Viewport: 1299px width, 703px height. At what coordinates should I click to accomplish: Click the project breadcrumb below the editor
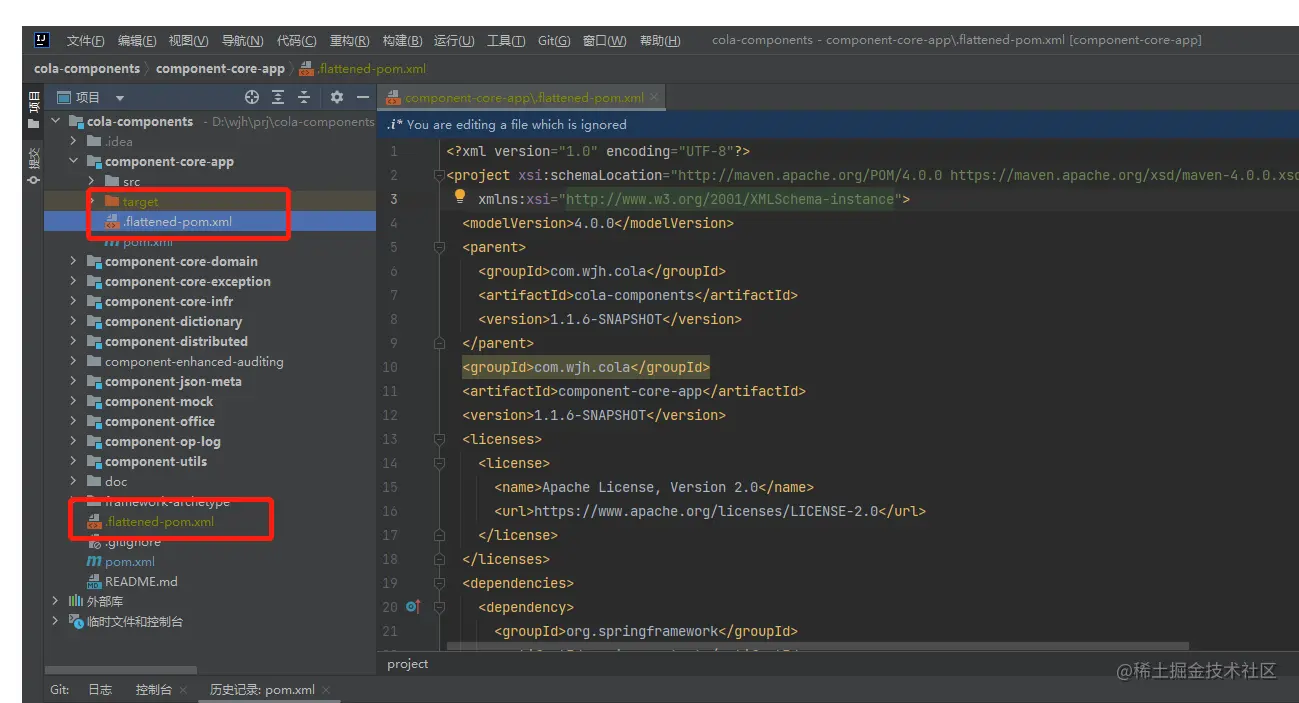[408, 664]
